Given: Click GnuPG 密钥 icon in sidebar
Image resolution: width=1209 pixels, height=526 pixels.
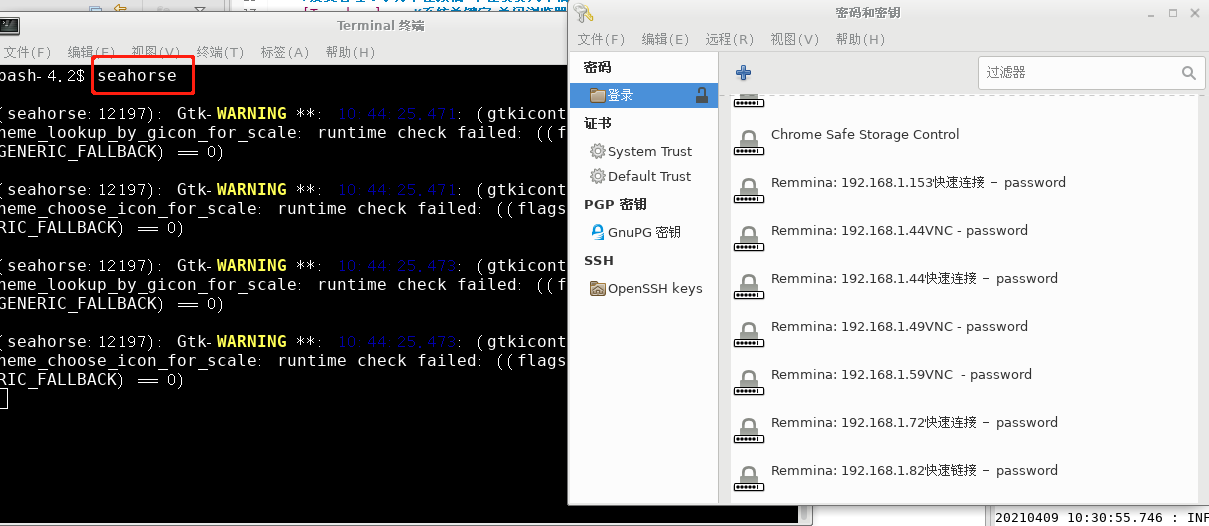Looking at the screenshot, I should [598, 232].
